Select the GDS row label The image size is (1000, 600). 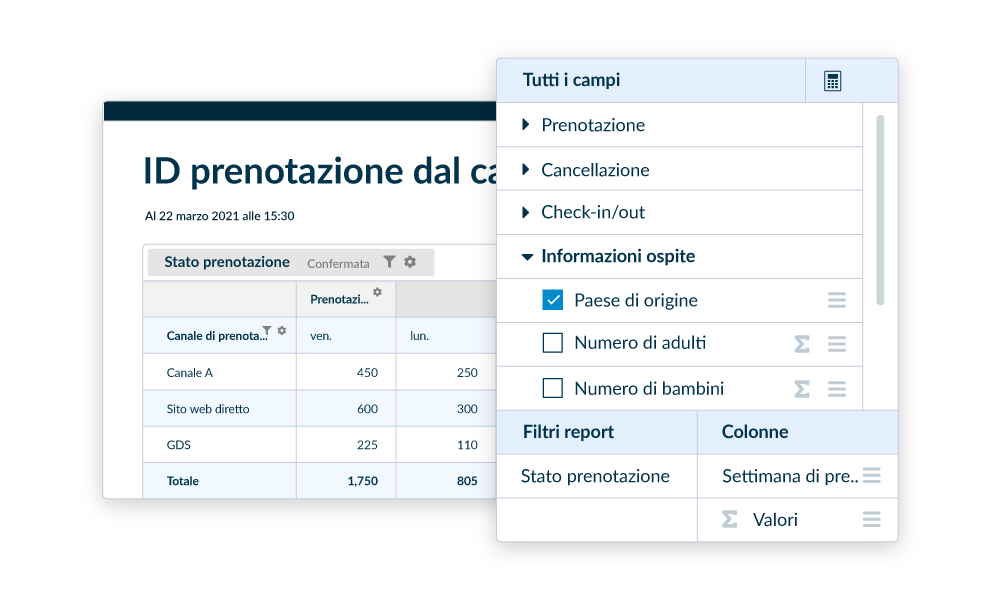coord(179,444)
